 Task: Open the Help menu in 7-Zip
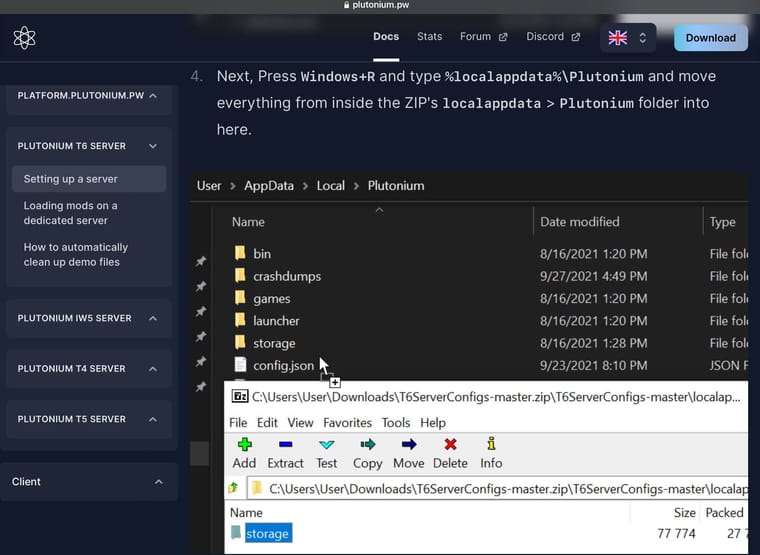point(433,423)
